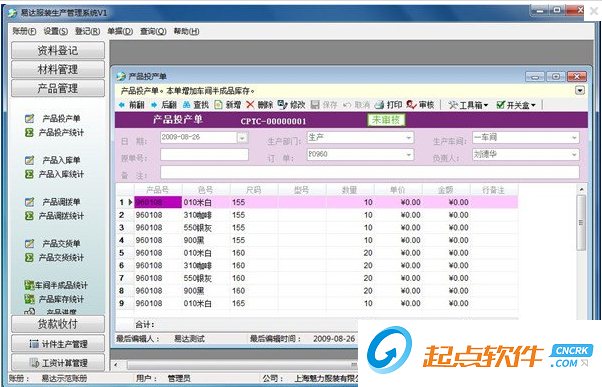Open 产品交货统计 from the sidebar

click(x=61, y=257)
